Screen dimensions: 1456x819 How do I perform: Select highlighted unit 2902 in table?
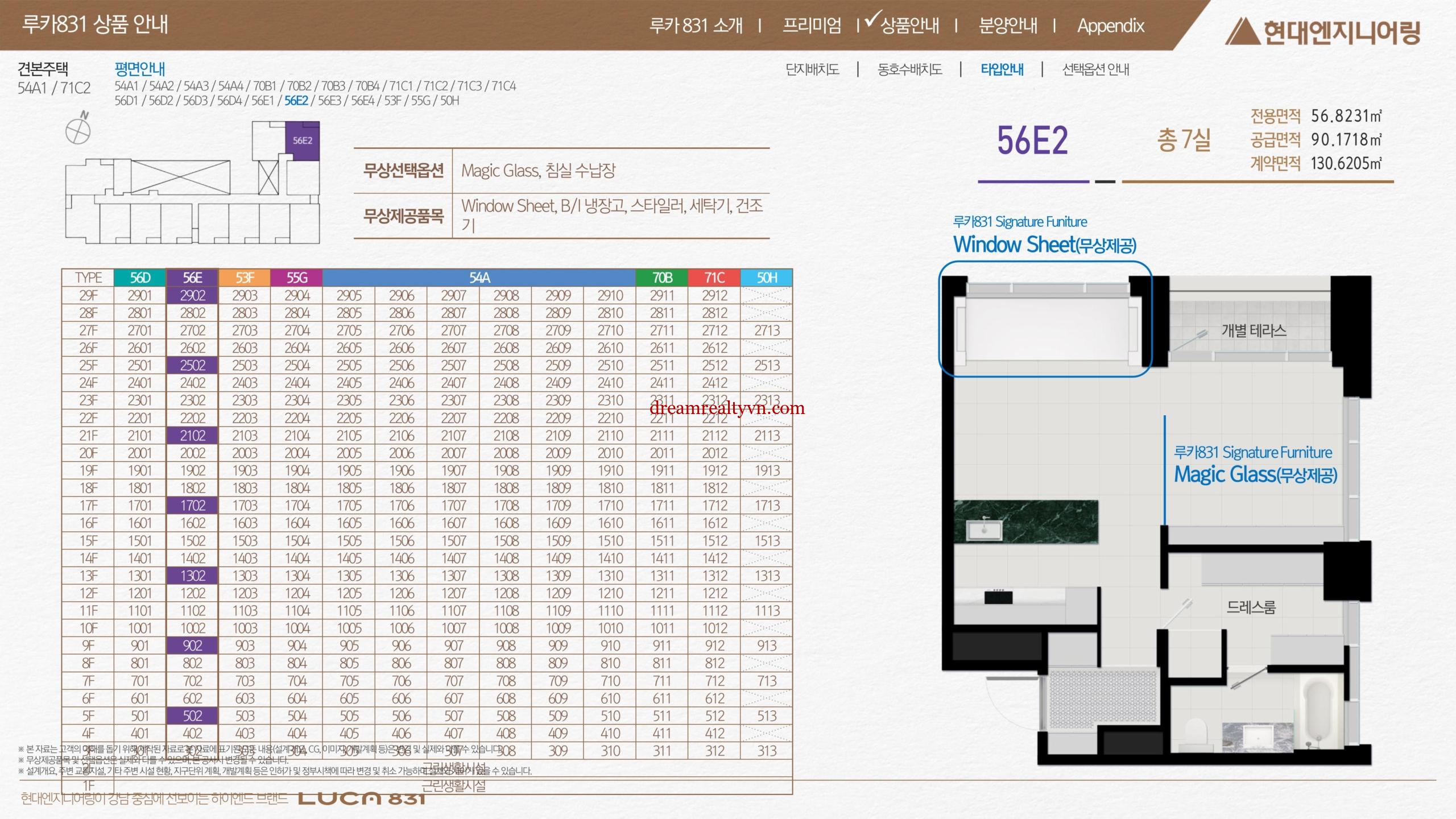(192, 295)
